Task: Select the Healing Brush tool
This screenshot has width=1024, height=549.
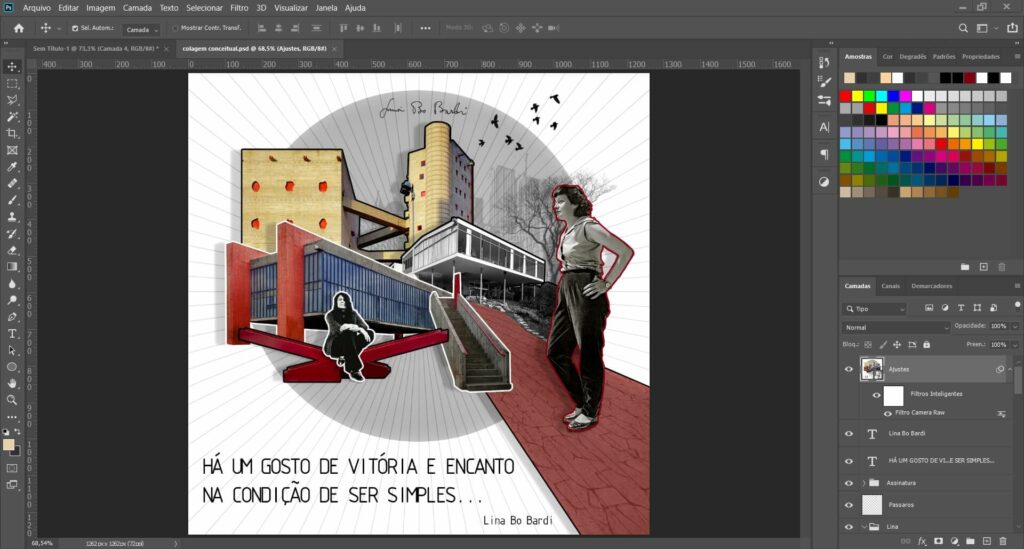Action: [x=12, y=183]
